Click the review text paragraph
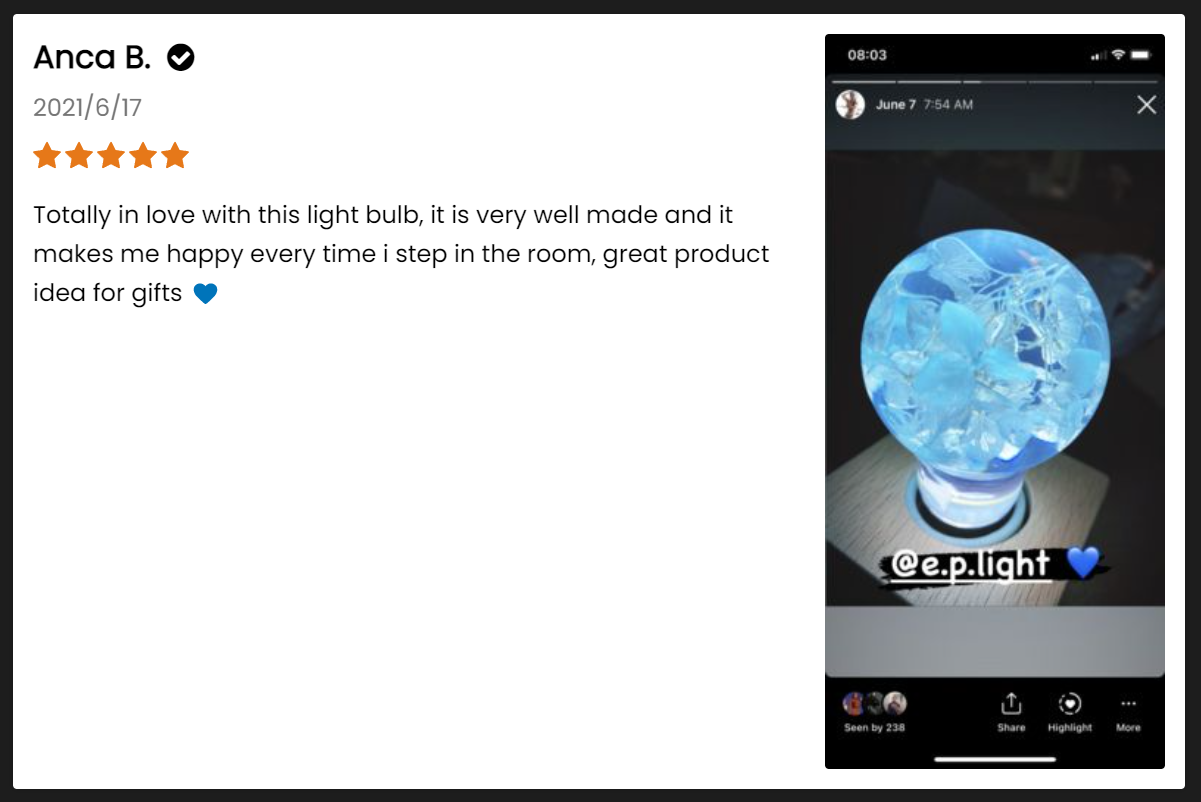 pyautogui.click(x=401, y=254)
